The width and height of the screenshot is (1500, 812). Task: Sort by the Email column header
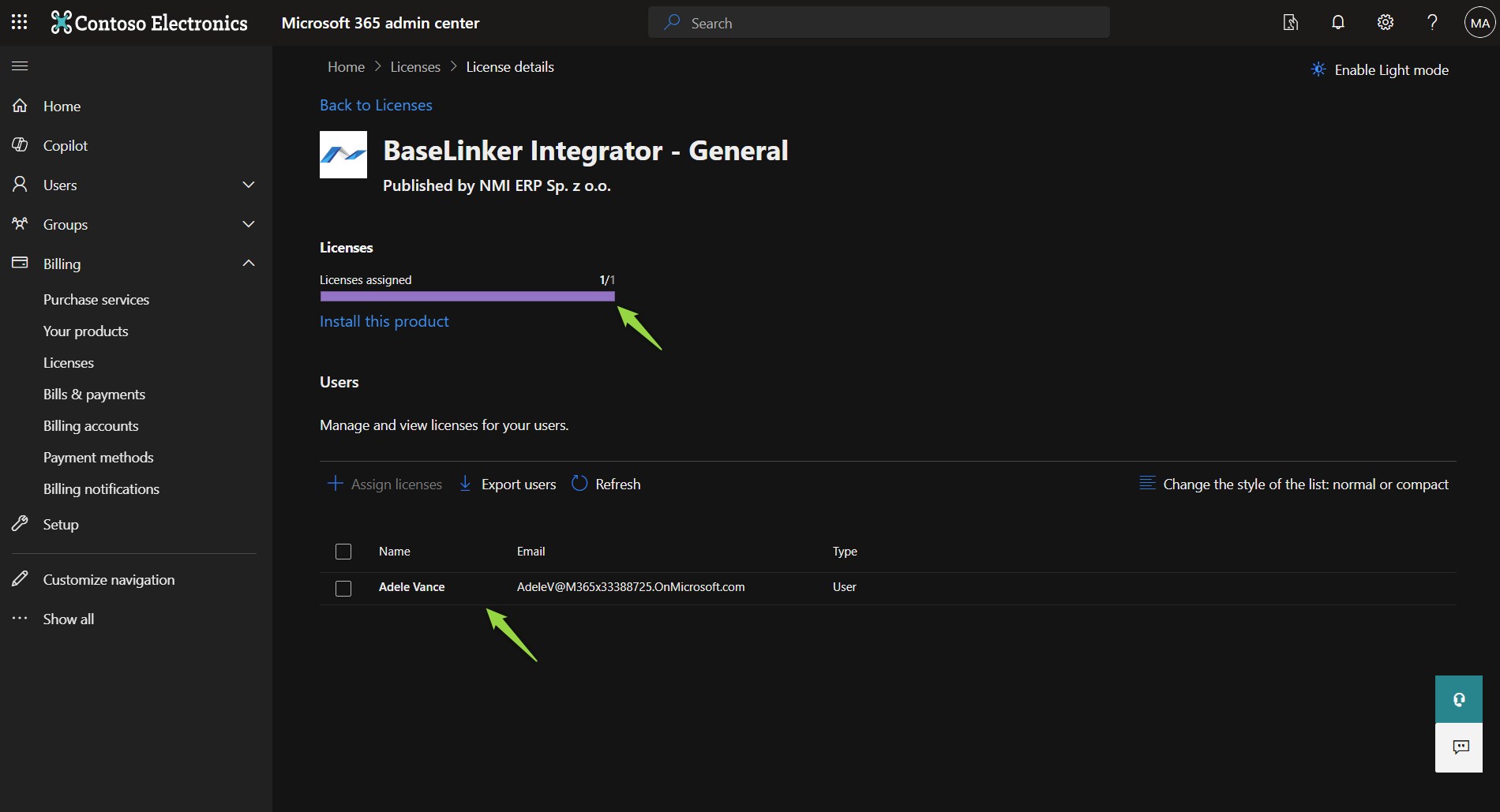[x=531, y=552]
